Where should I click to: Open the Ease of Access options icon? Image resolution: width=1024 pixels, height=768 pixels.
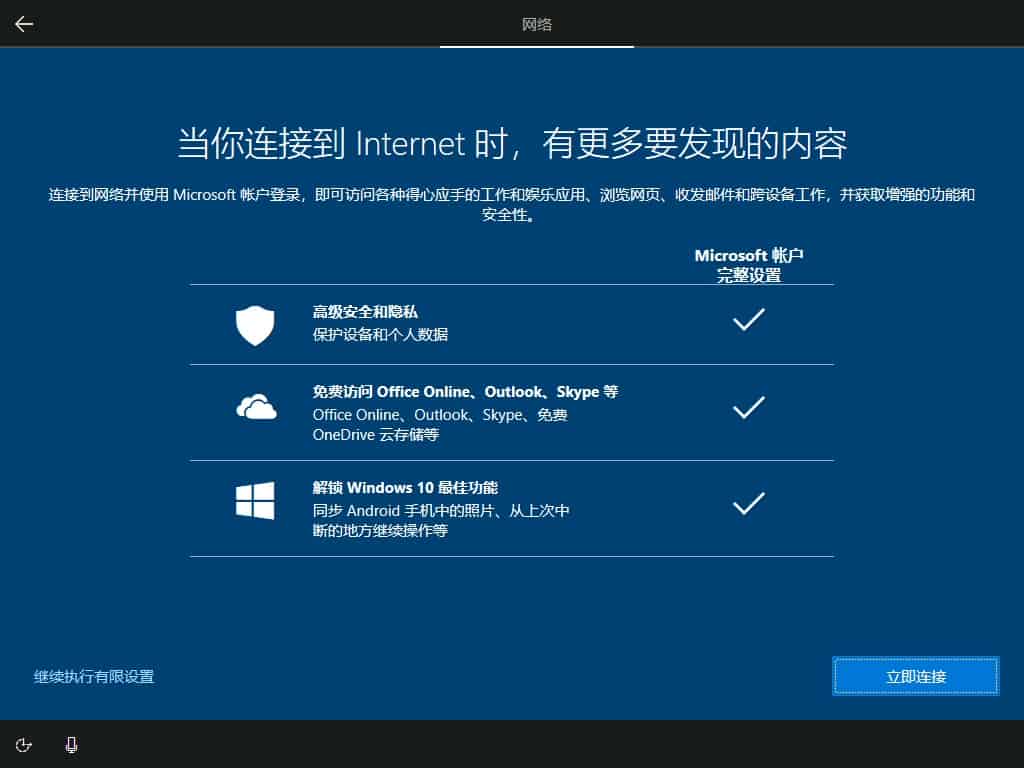[x=25, y=745]
